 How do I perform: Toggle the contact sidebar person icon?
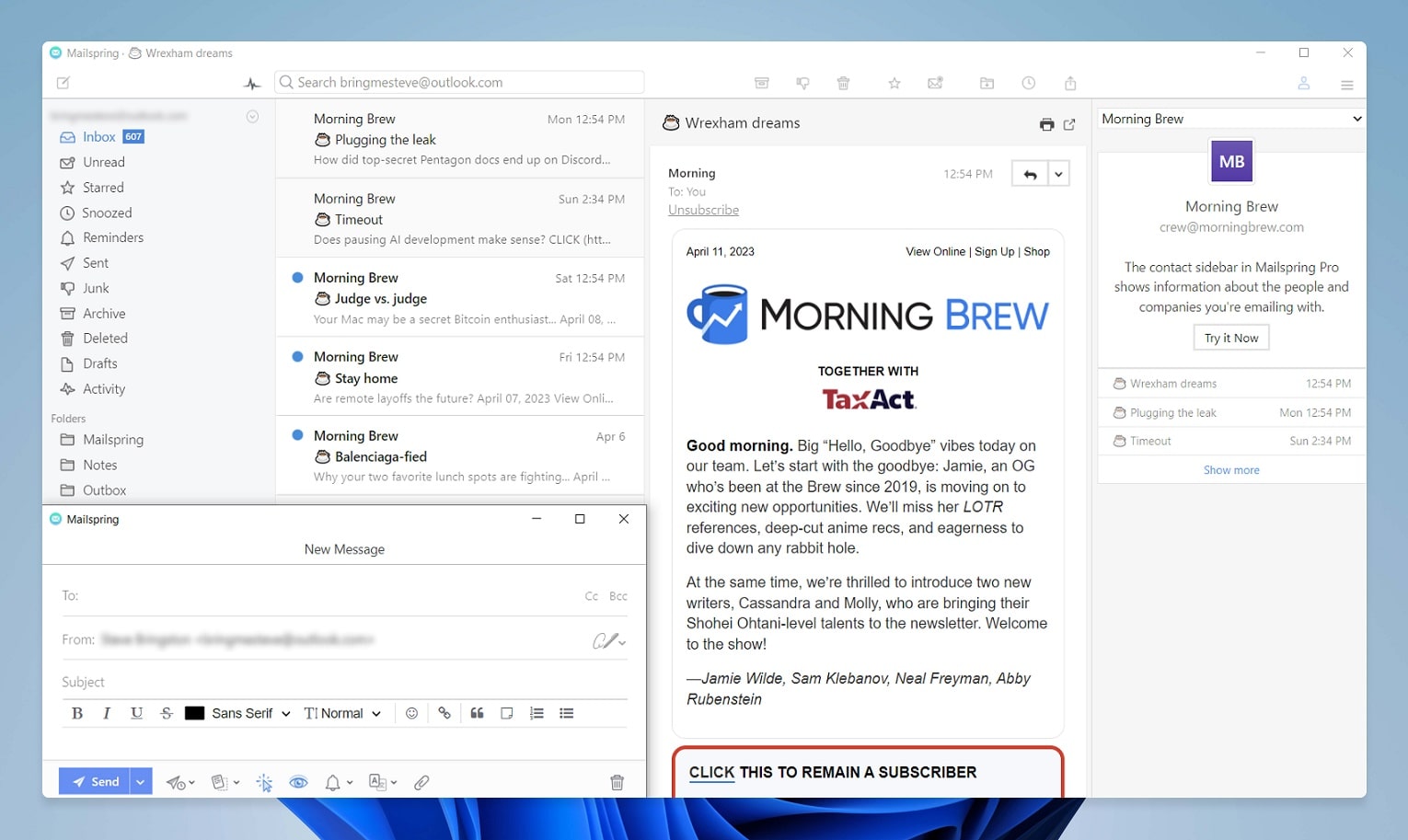point(1304,83)
